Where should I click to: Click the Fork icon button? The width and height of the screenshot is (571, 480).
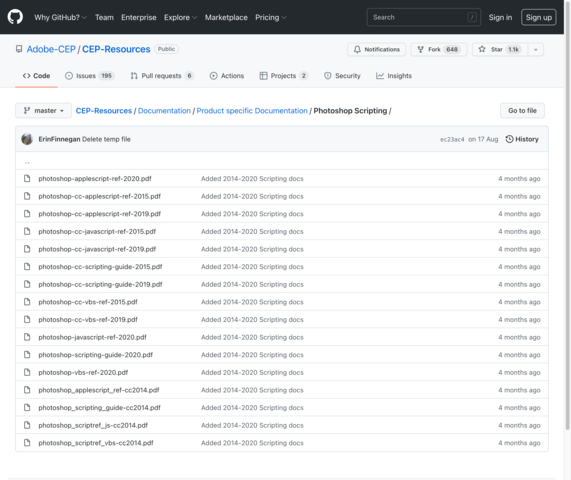click(420, 49)
